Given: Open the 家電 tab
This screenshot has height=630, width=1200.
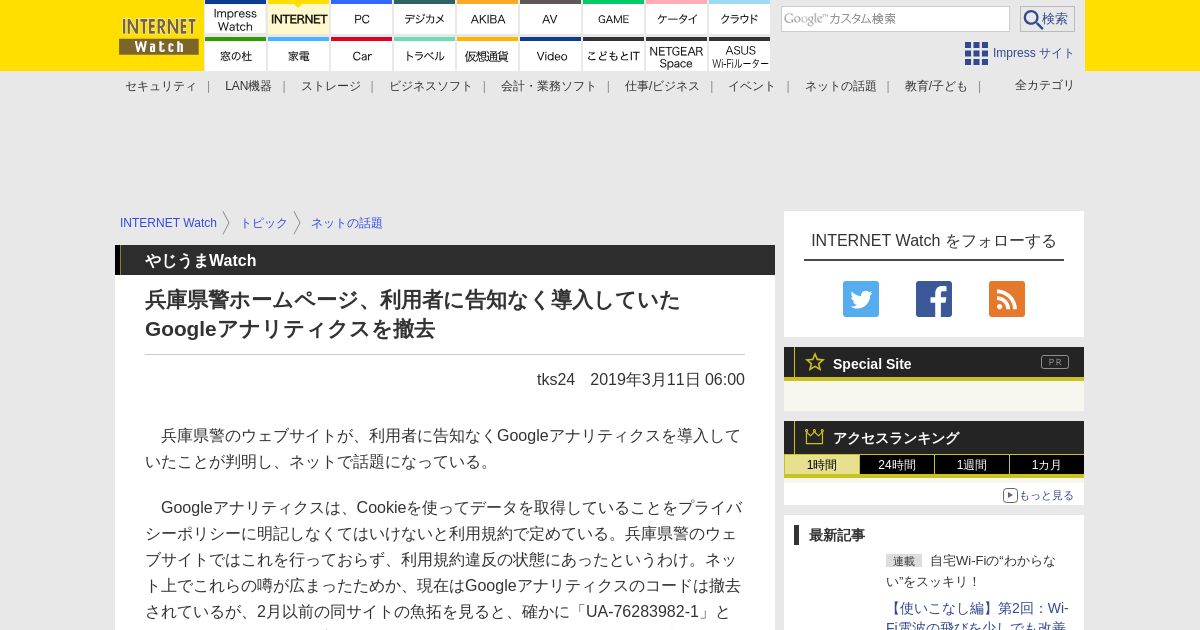Looking at the screenshot, I should click(298, 55).
